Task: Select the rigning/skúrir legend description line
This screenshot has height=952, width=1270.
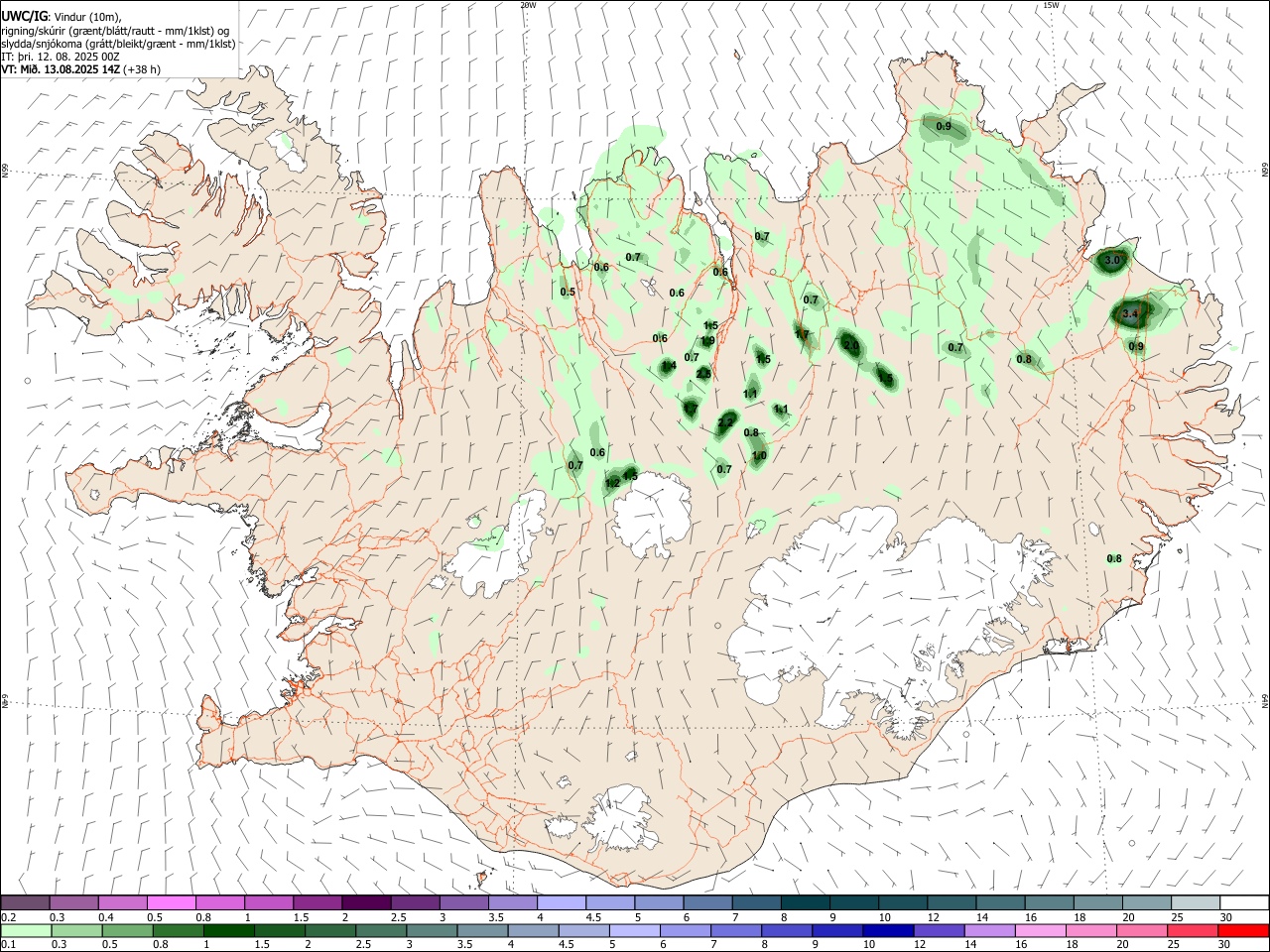Action: click(x=115, y=31)
